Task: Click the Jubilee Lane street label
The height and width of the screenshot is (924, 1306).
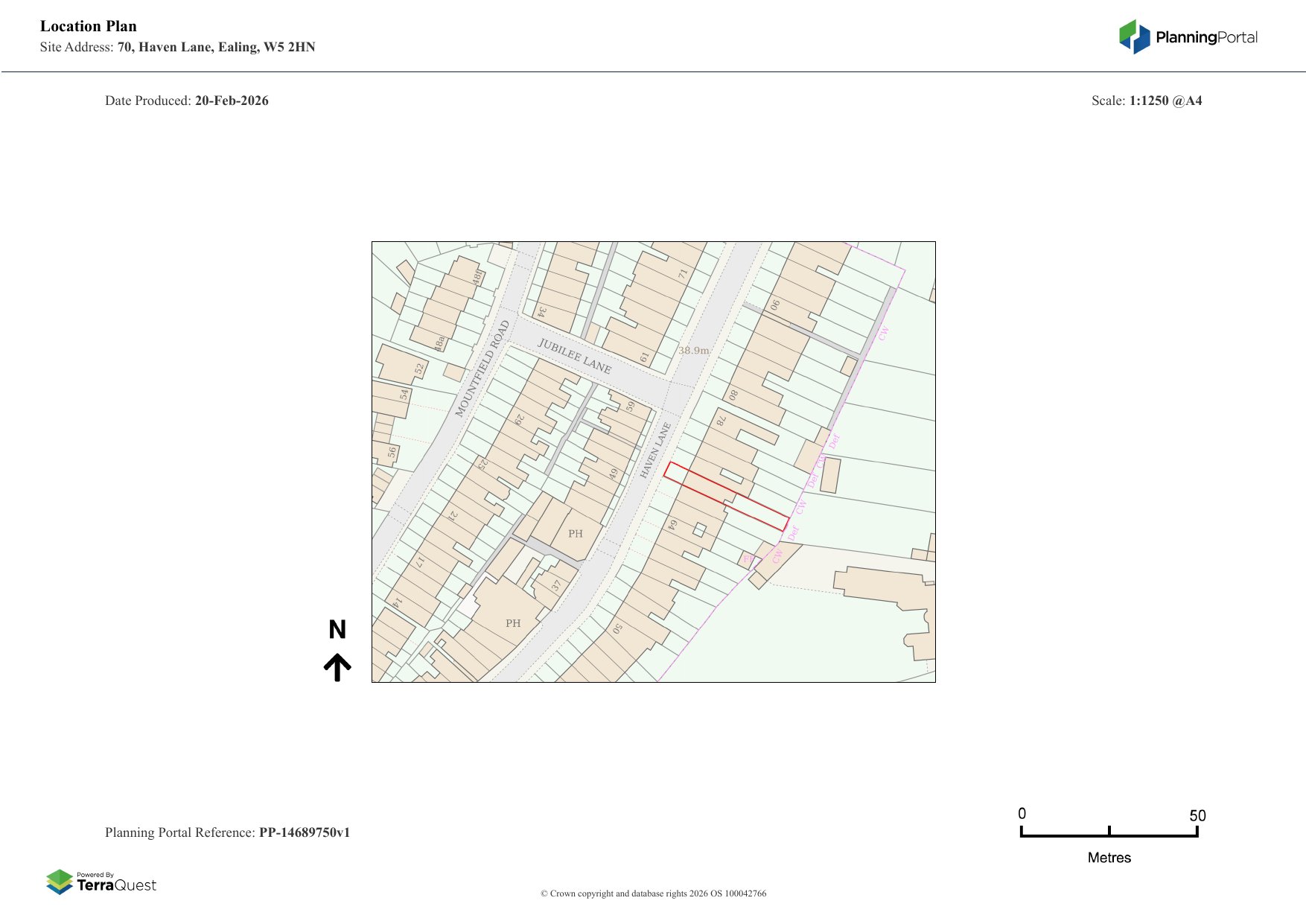Action: [575, 356]
